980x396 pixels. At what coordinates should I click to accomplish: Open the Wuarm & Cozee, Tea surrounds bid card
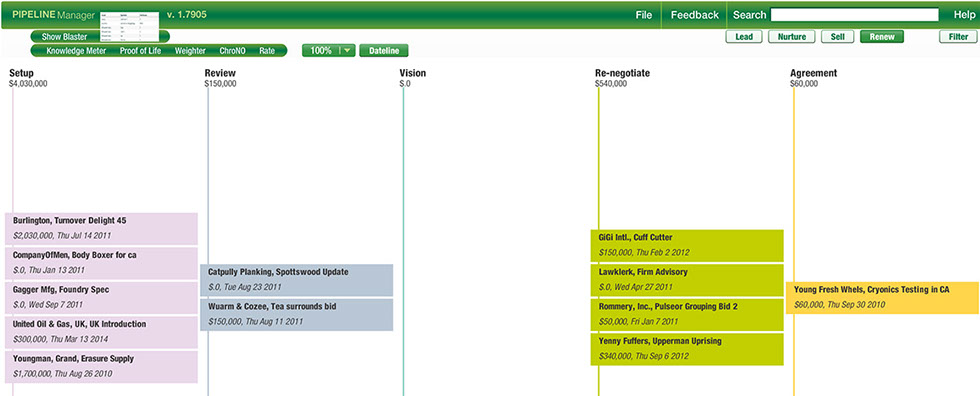[296, 315]
